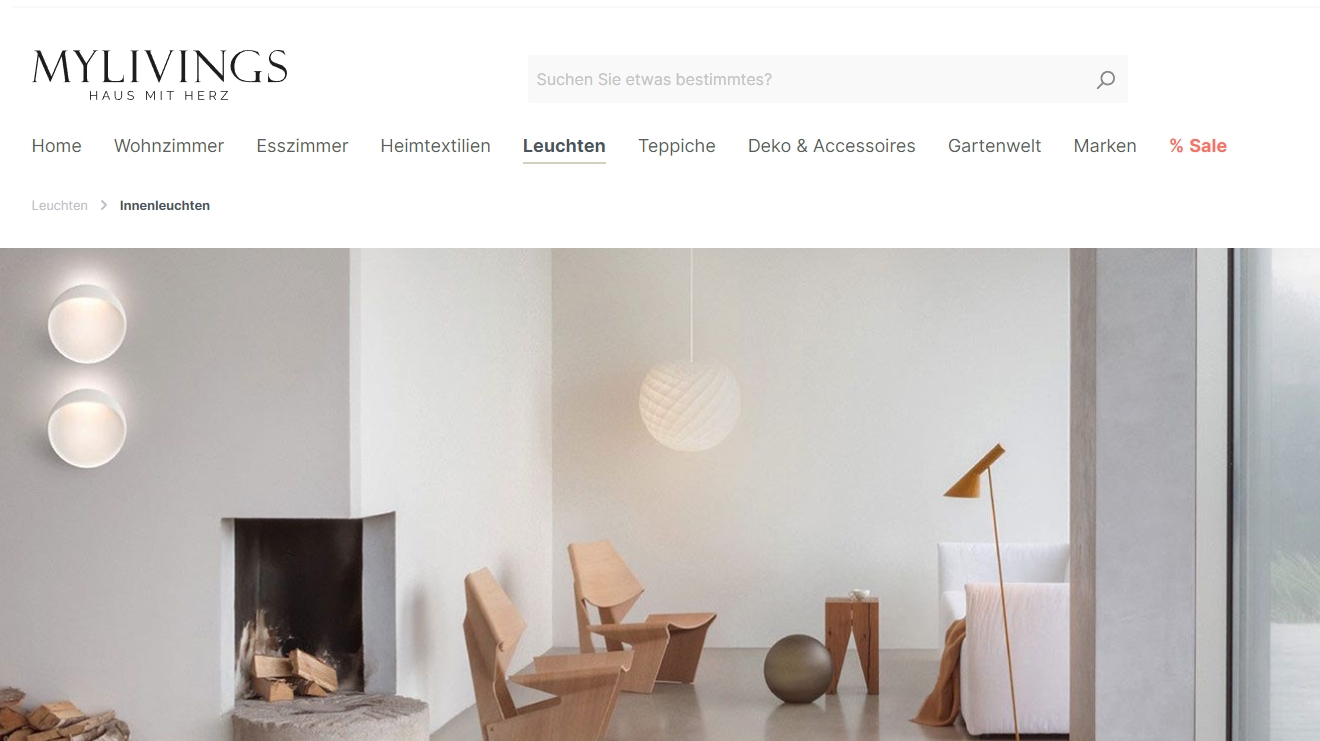This screenshot has width=1320, height=741.
Task: Select the Heimtextilien menu entry
Action: (436, 146)
